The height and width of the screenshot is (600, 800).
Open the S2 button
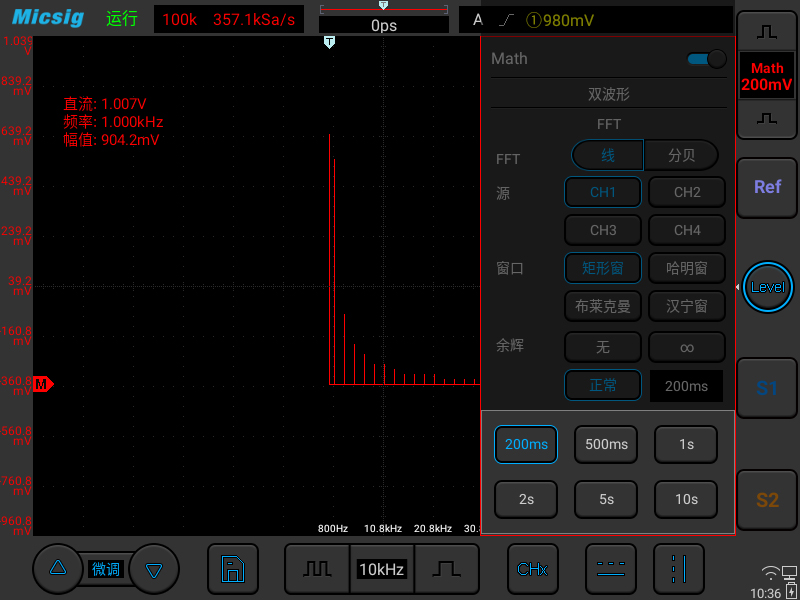coord(767,500)
